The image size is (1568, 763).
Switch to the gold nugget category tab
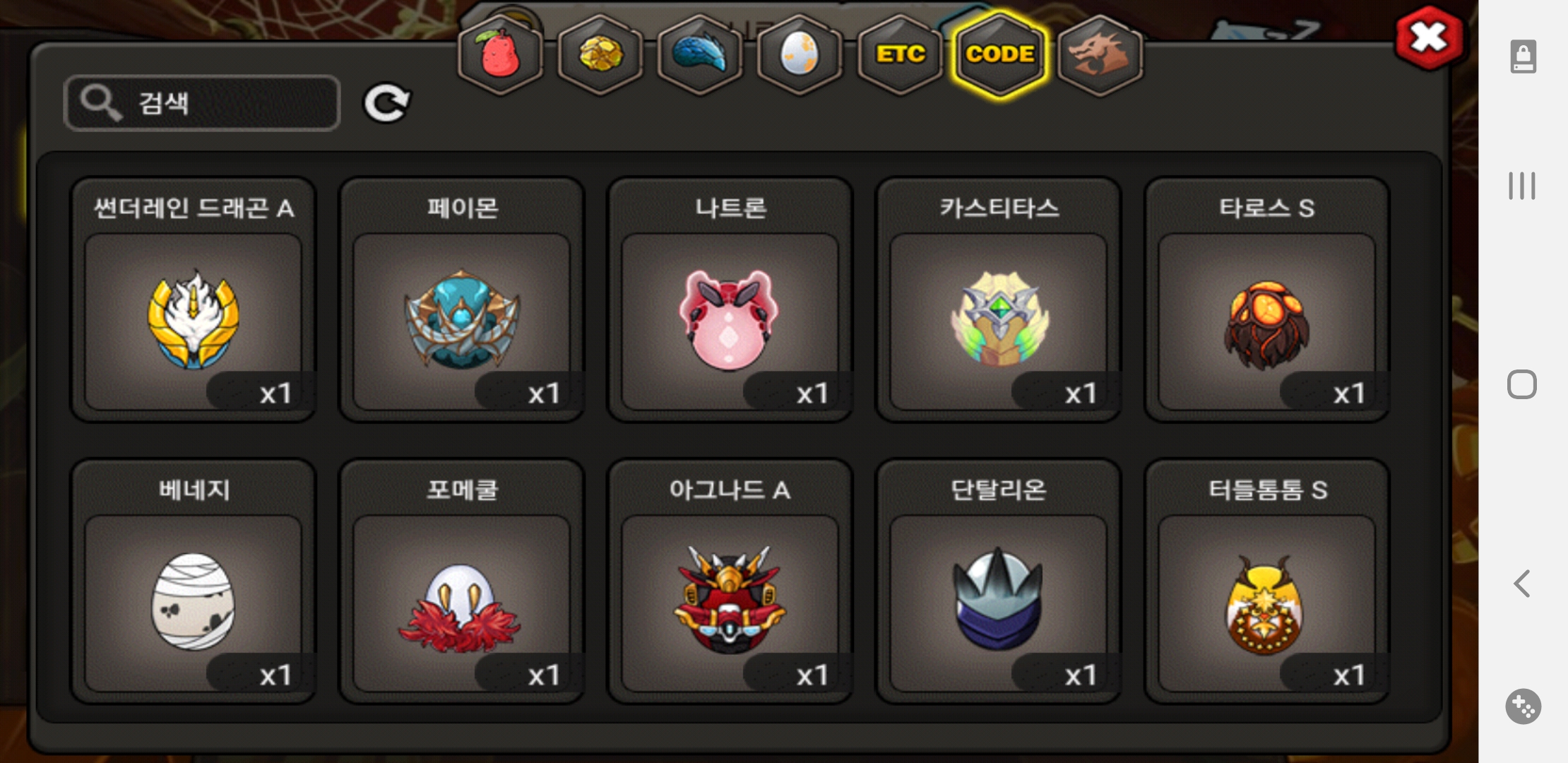point(600,54)
